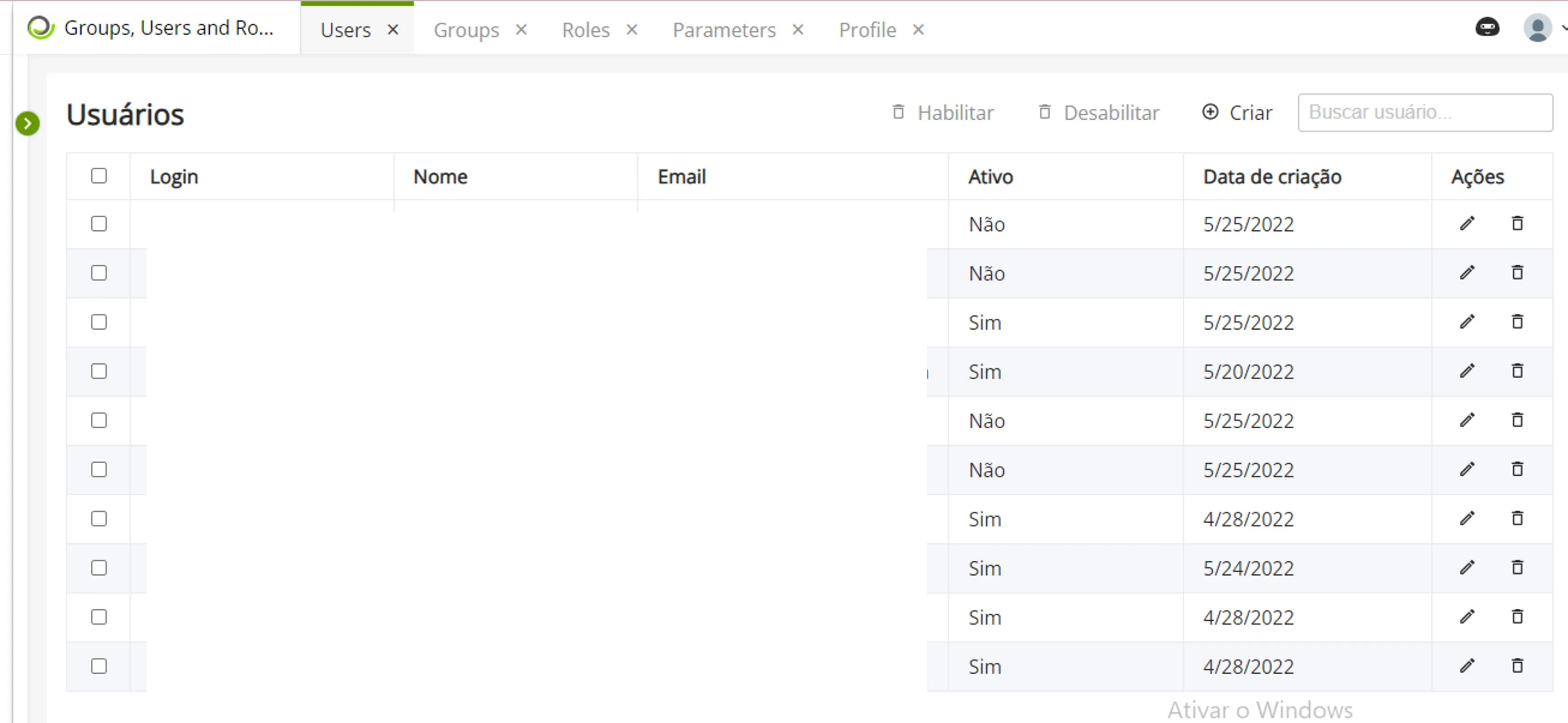The width and height of the screenshot is (1568, 723).
Task: Click the green application logo icon
Action: pos(41,28)
